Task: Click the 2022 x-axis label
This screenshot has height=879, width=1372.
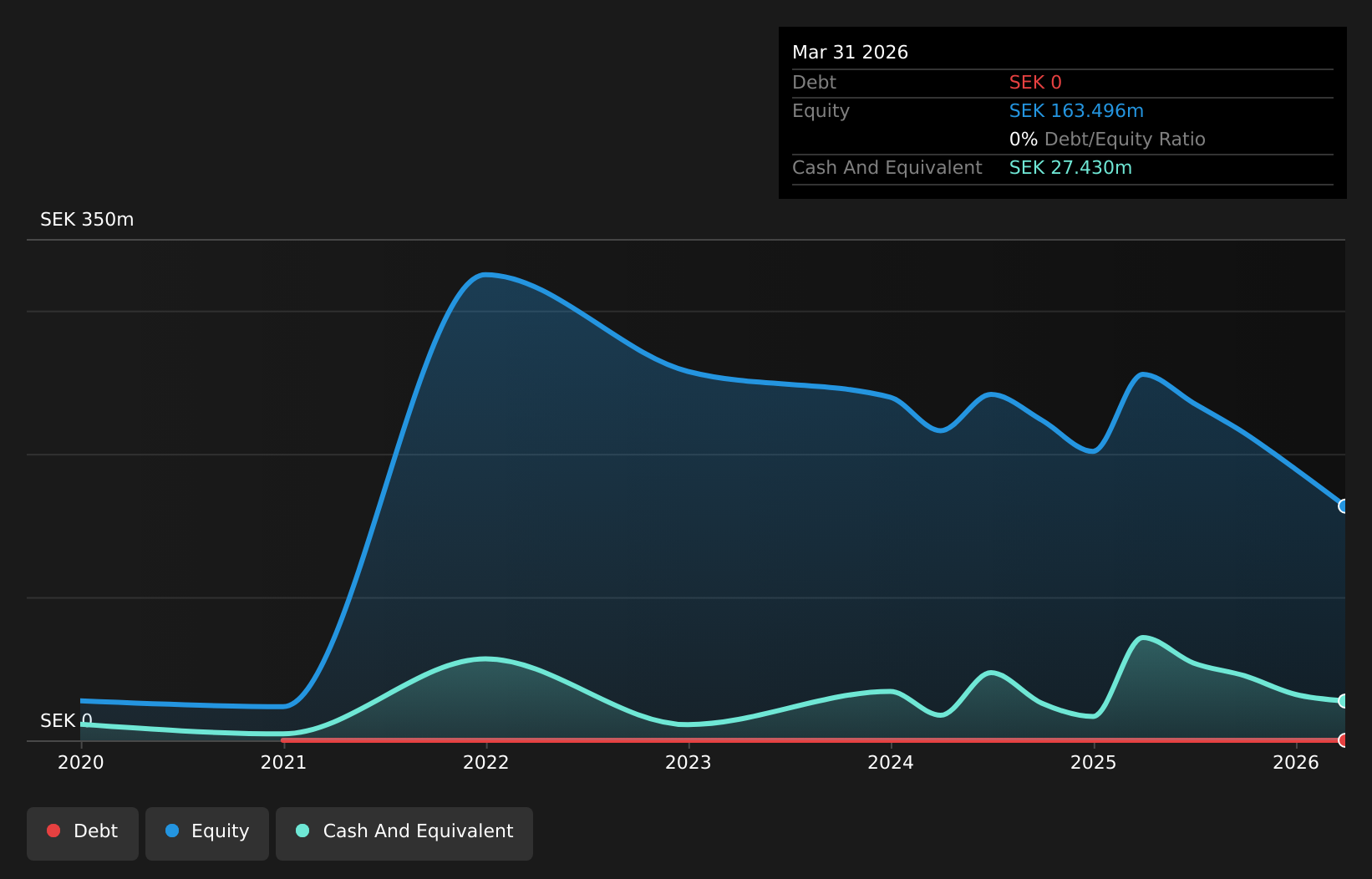Action: point(486,762)
